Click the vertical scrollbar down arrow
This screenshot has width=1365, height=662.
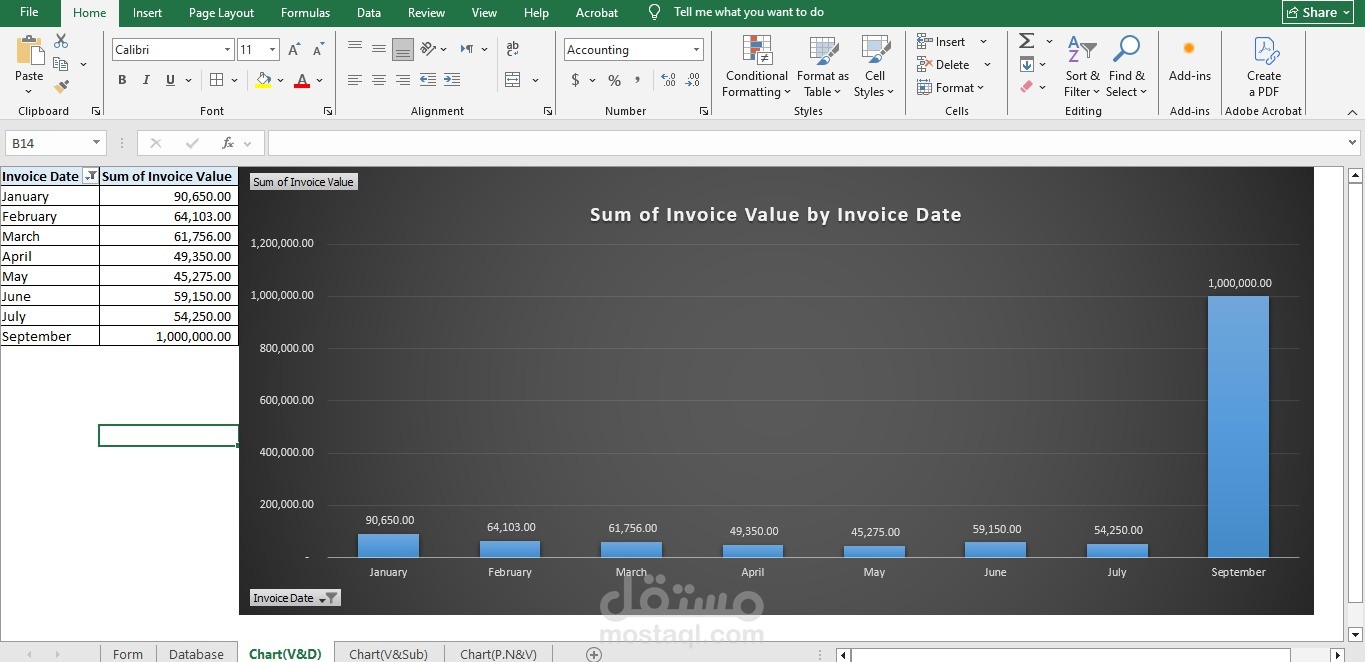(1355, 634)
